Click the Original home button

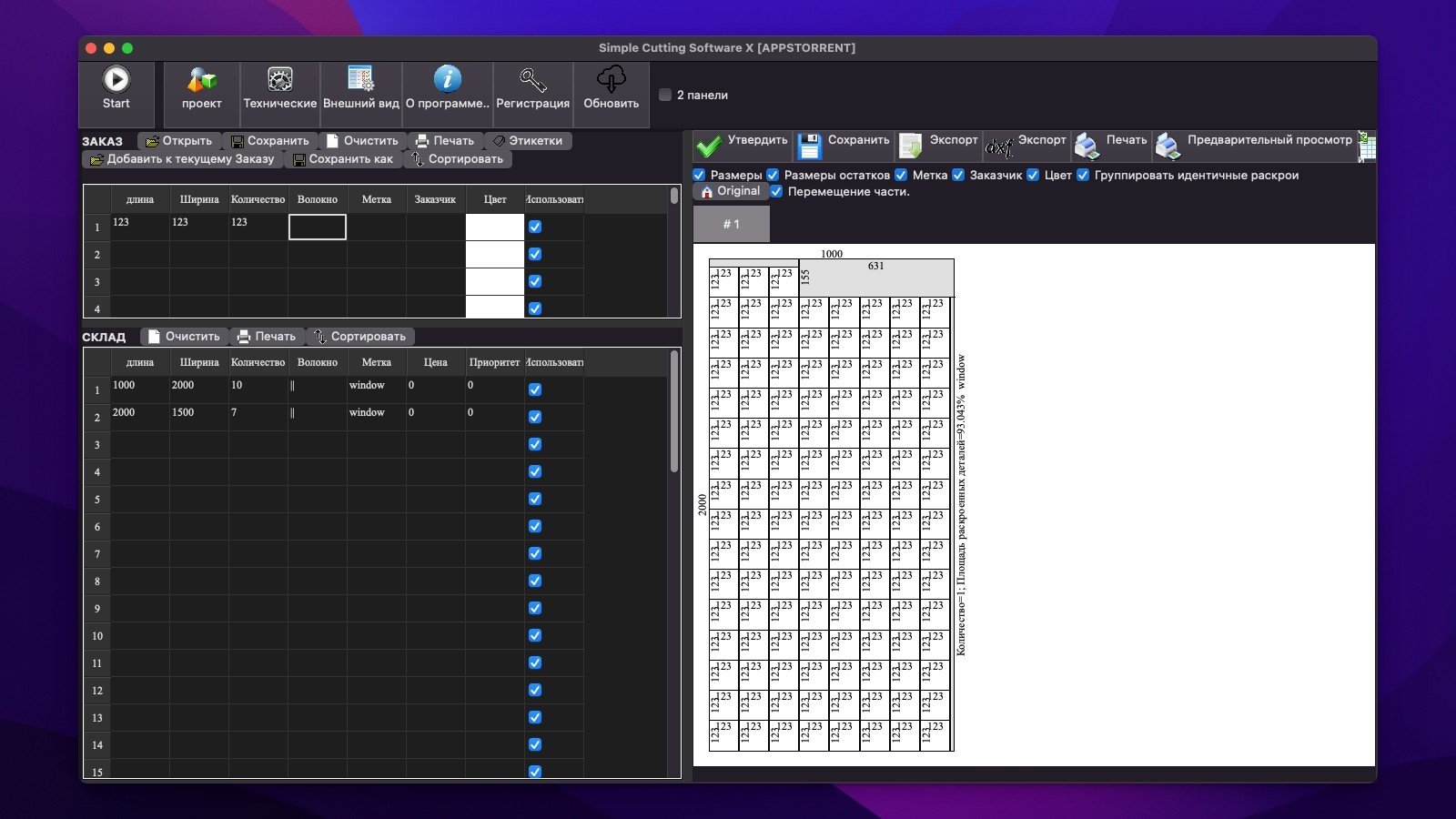729,191
